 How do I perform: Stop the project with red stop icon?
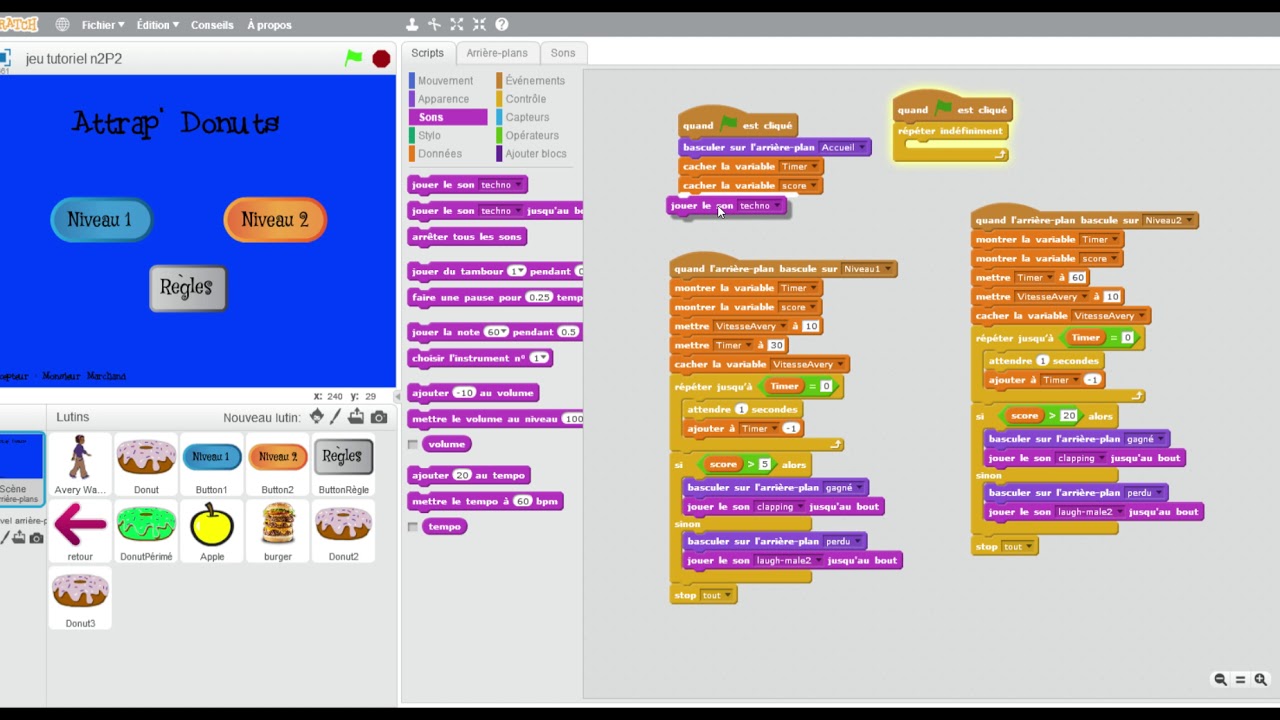(x=381, y=59)
